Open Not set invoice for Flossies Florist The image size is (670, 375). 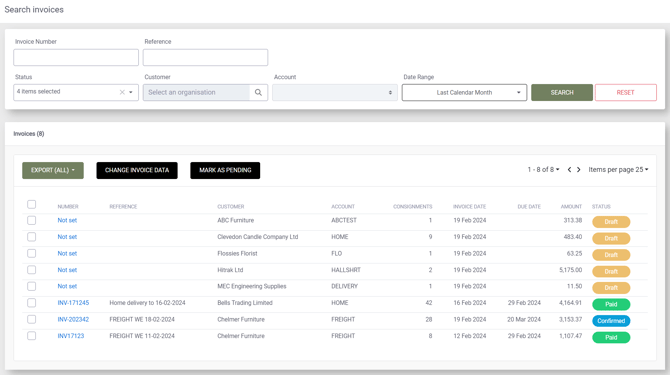point(67,253)
